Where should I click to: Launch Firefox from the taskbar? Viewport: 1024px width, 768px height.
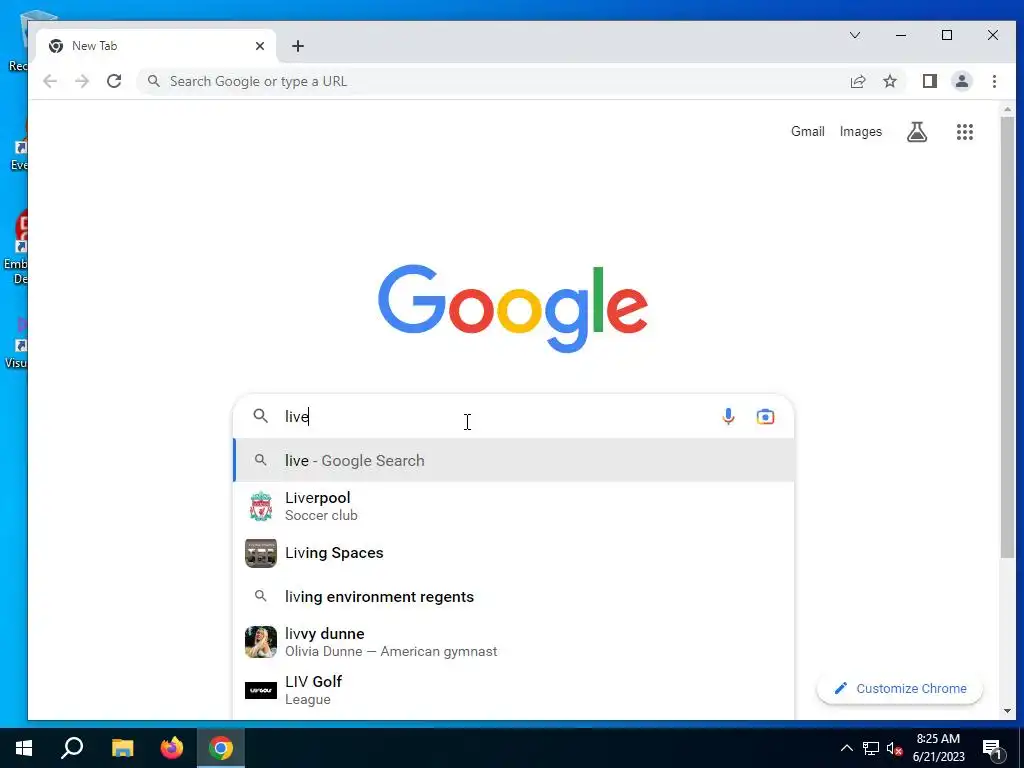(x=172, y=748)
